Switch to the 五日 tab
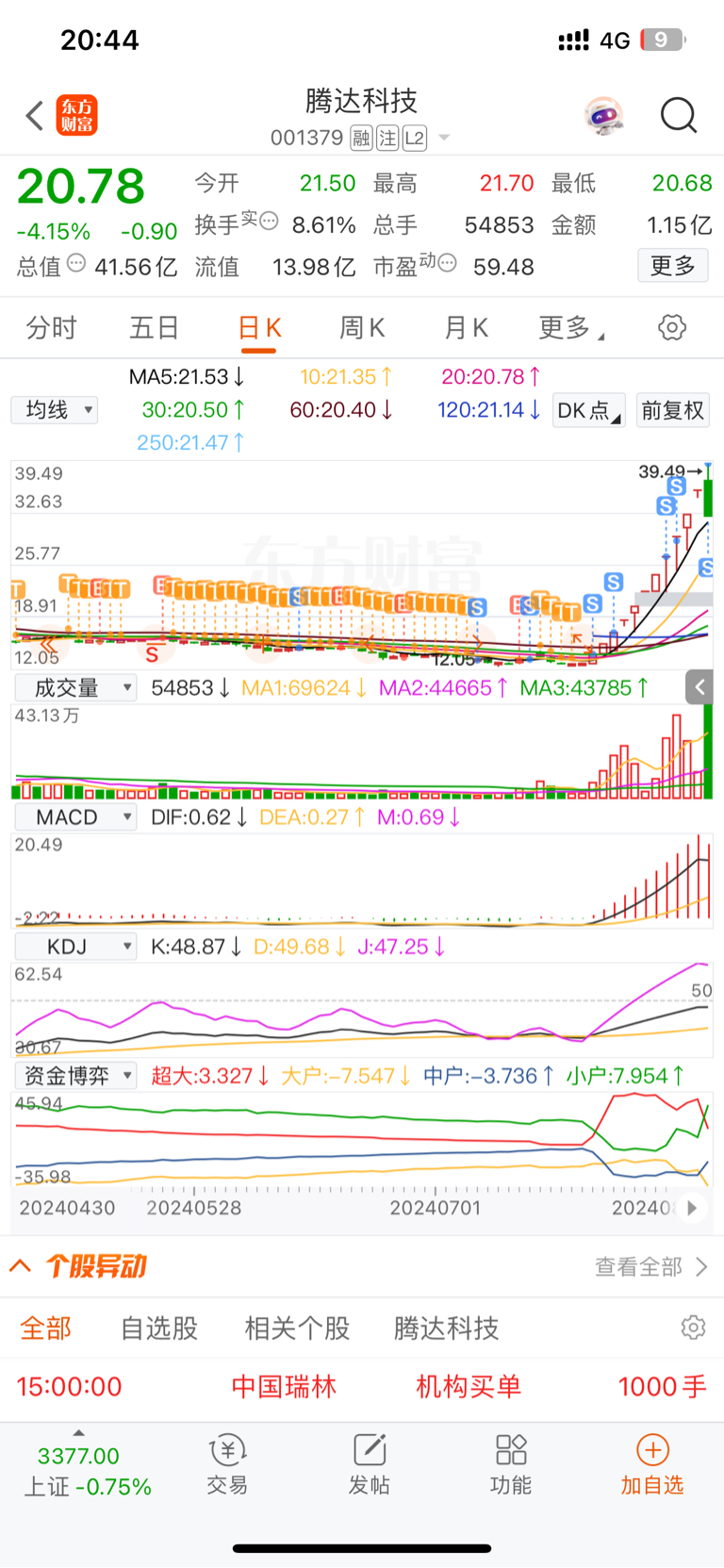Viewport: 724px width, 1568px height. pyautogui.click(x=154, y=328)
